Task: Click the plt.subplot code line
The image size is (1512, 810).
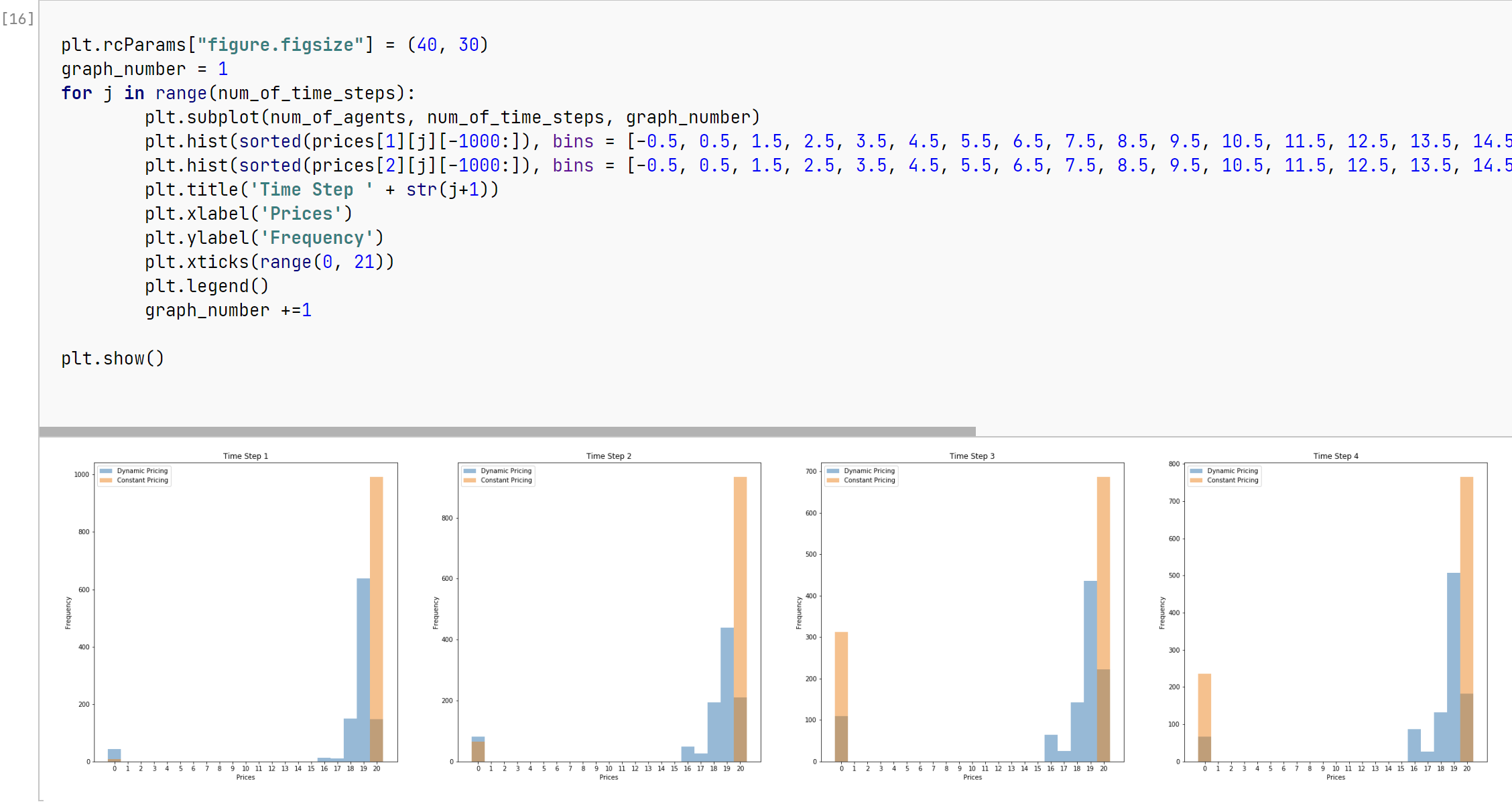Action: (452, 117)
